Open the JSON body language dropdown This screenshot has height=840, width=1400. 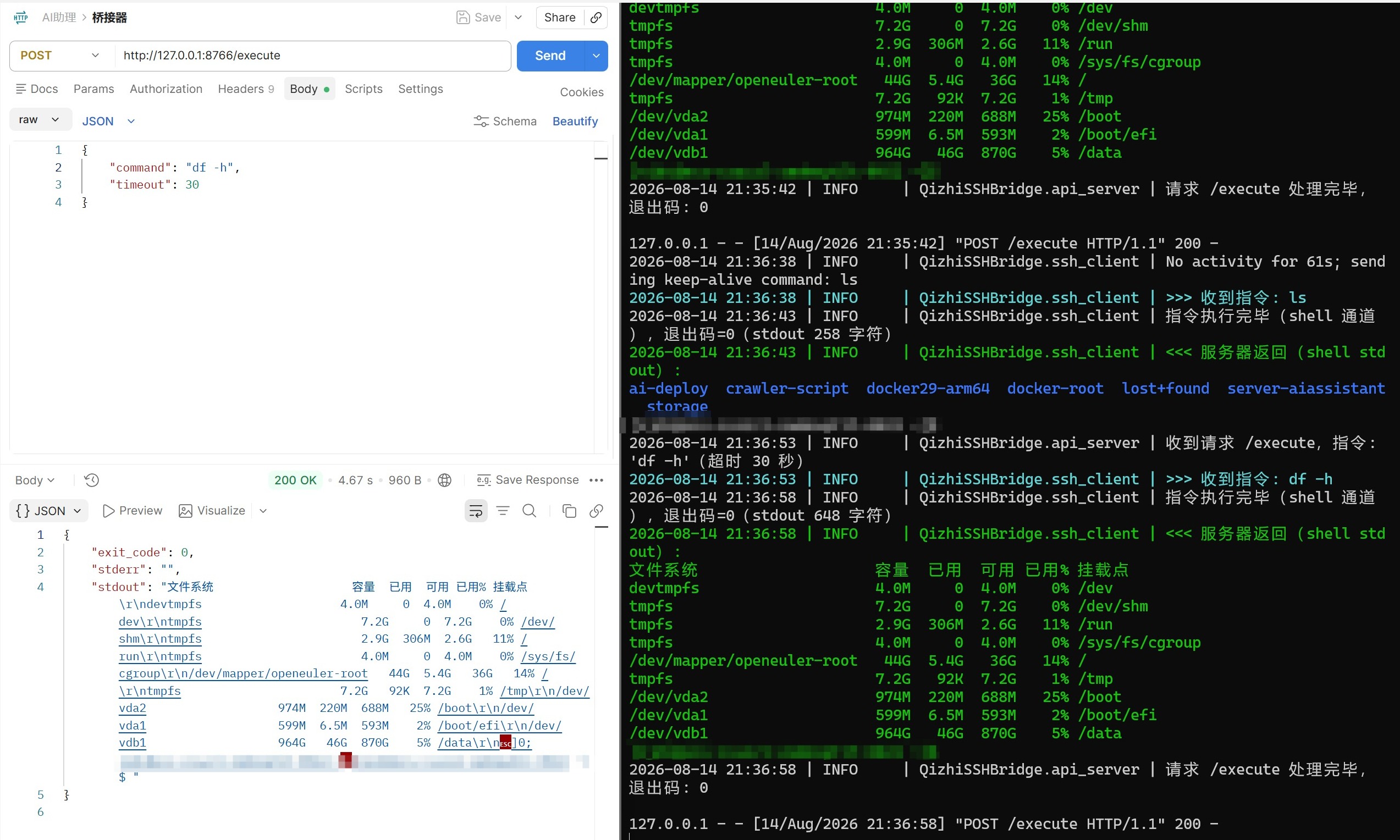pyautogui.click(x=109, y=121)
